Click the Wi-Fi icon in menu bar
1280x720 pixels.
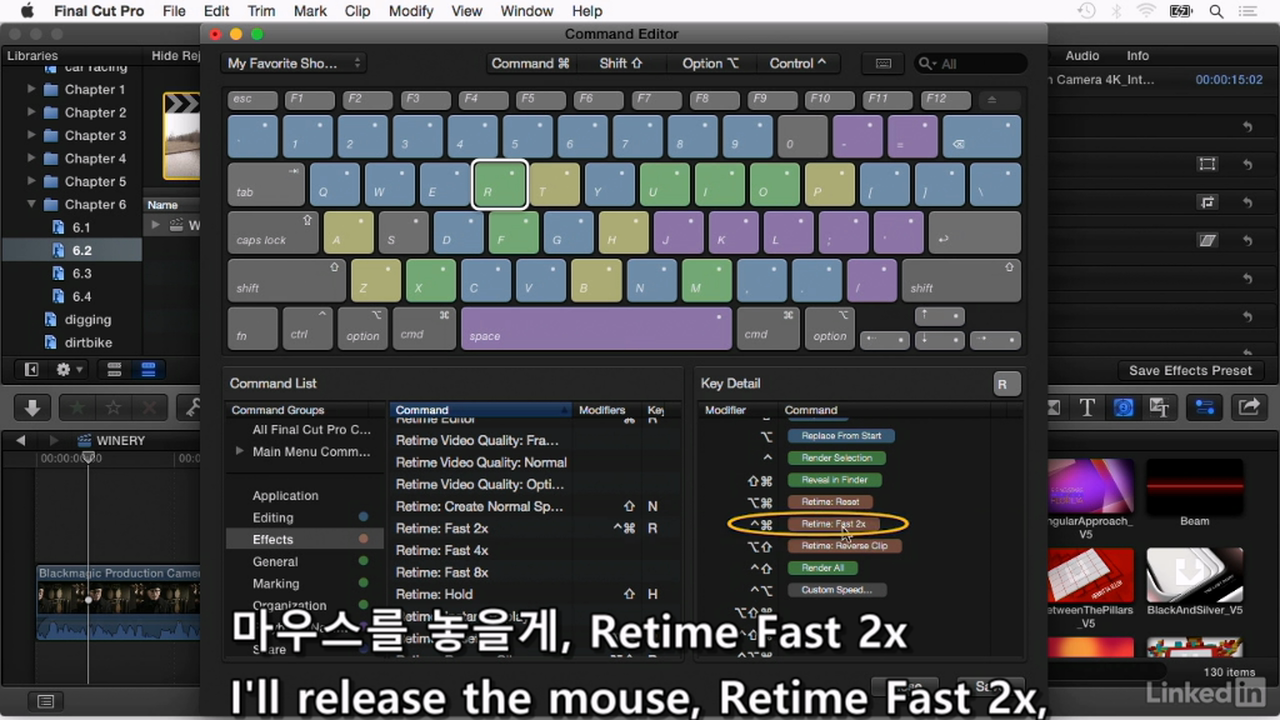click(1146, 11)
